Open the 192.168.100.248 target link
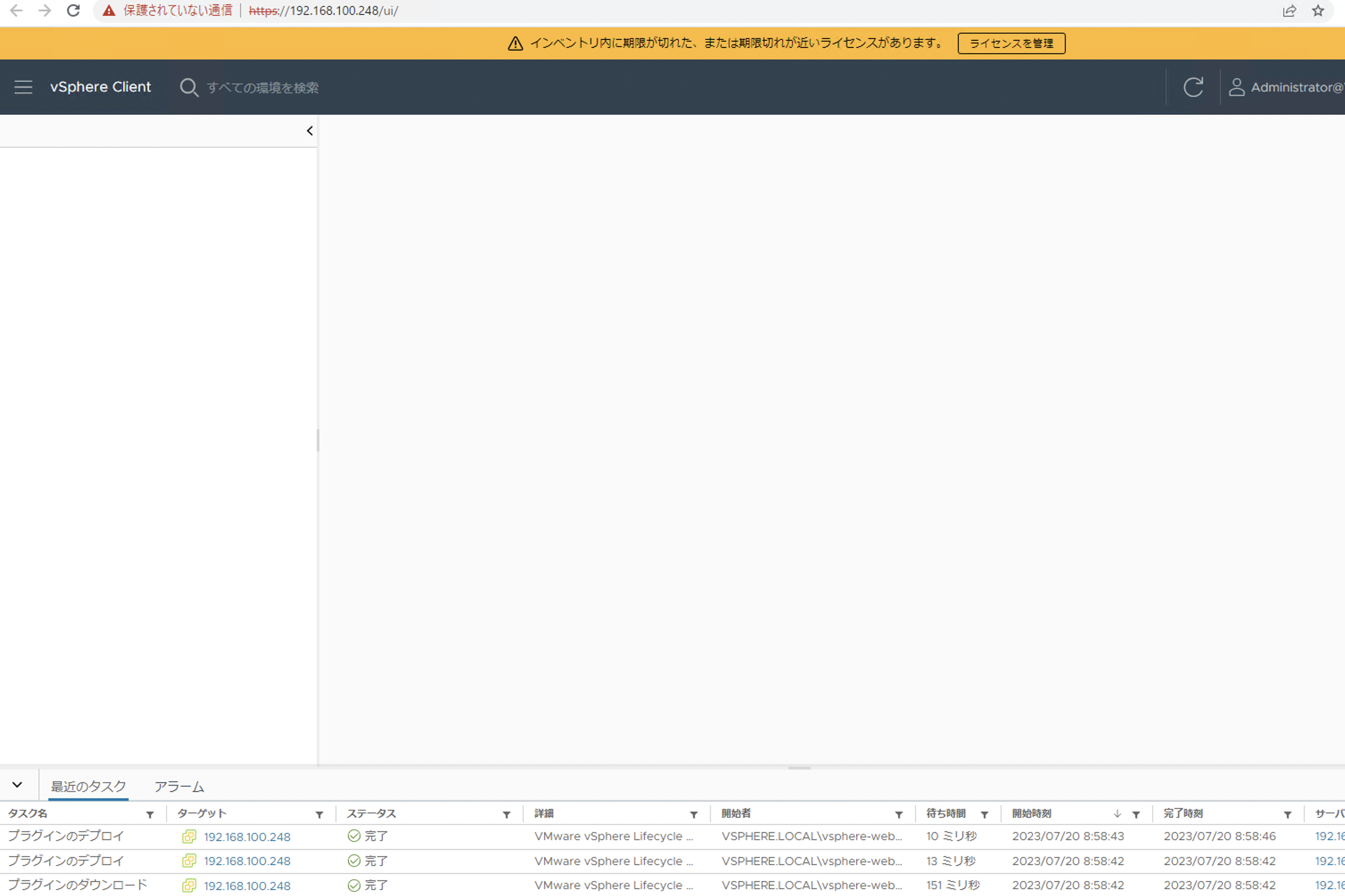Screen dimensions: 1345x896 tap(247, 837)
